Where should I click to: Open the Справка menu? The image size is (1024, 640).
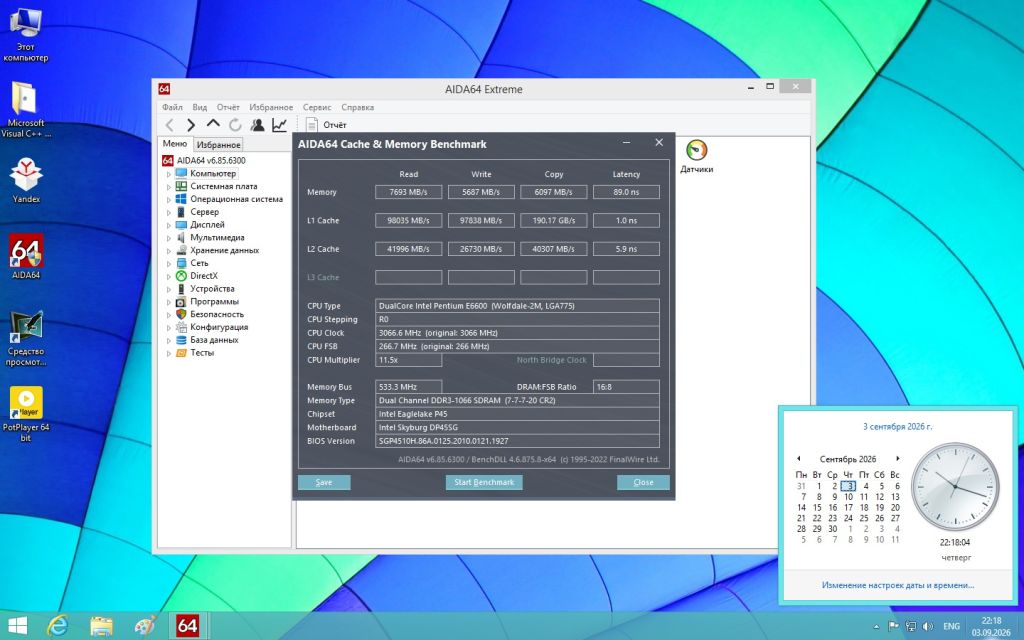(357, 107)
